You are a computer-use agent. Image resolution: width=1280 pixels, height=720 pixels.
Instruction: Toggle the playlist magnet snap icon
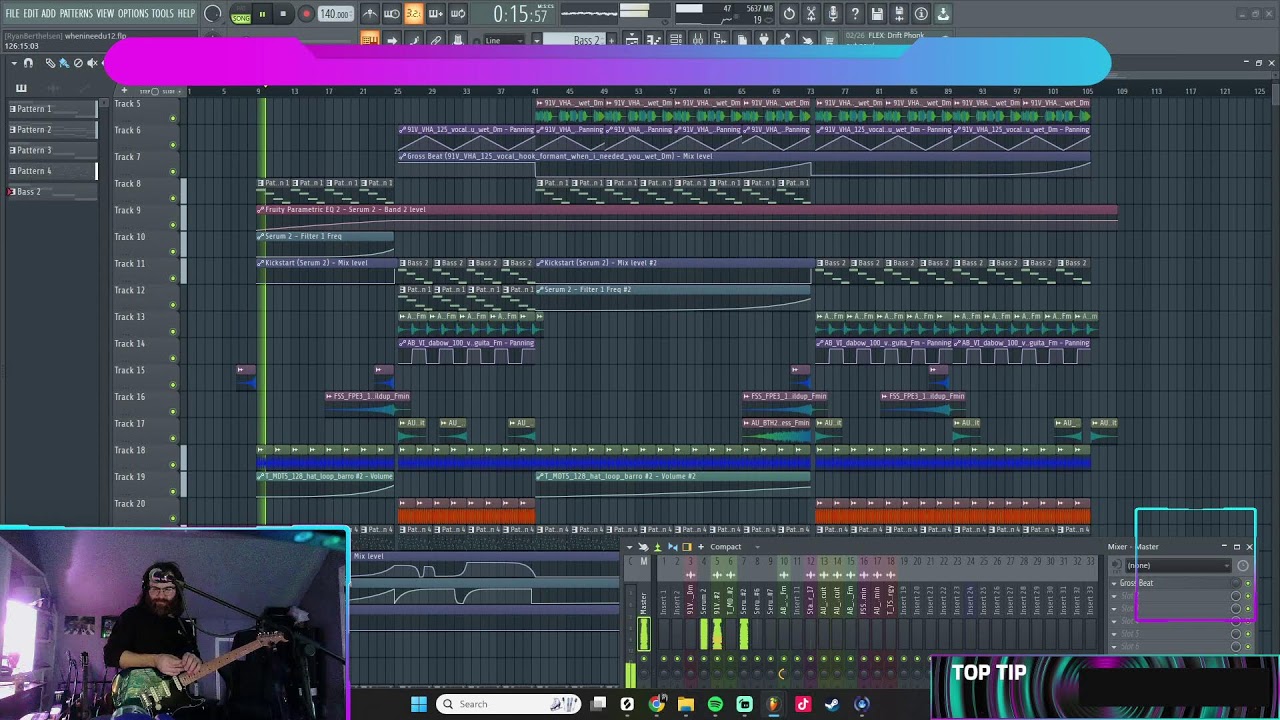28,63
